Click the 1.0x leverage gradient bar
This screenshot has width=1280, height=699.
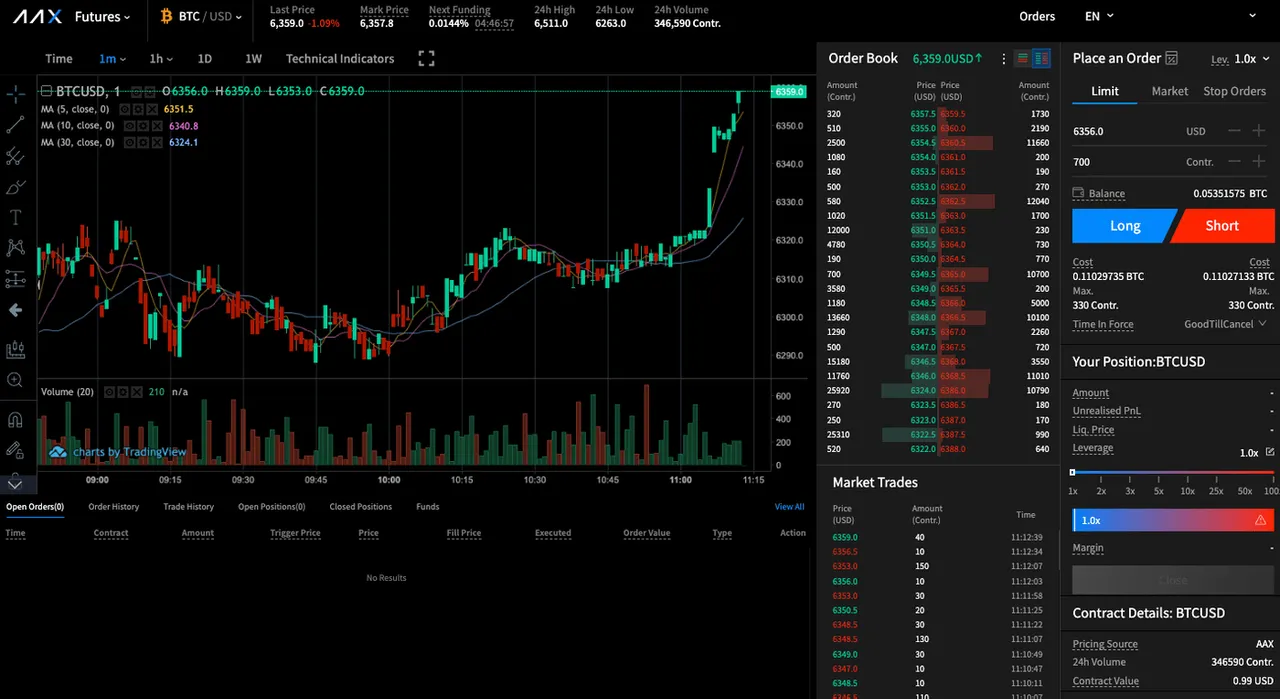(x=1173, y=521)
